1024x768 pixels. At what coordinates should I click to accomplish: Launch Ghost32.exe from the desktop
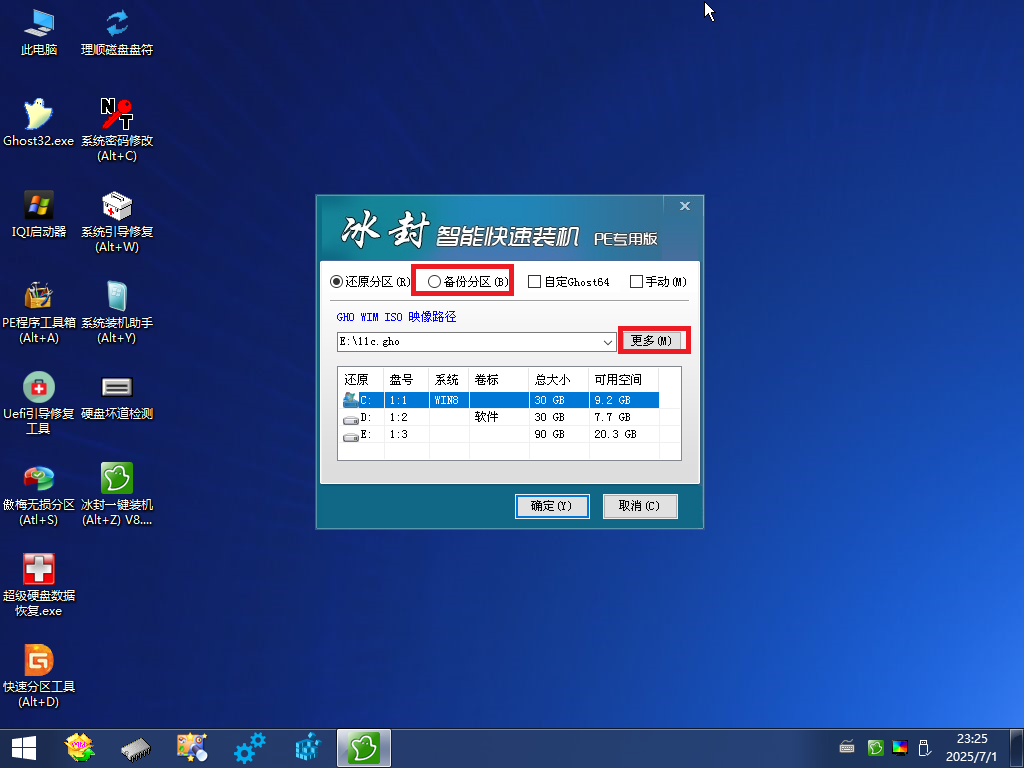click(x=39, y=123)
